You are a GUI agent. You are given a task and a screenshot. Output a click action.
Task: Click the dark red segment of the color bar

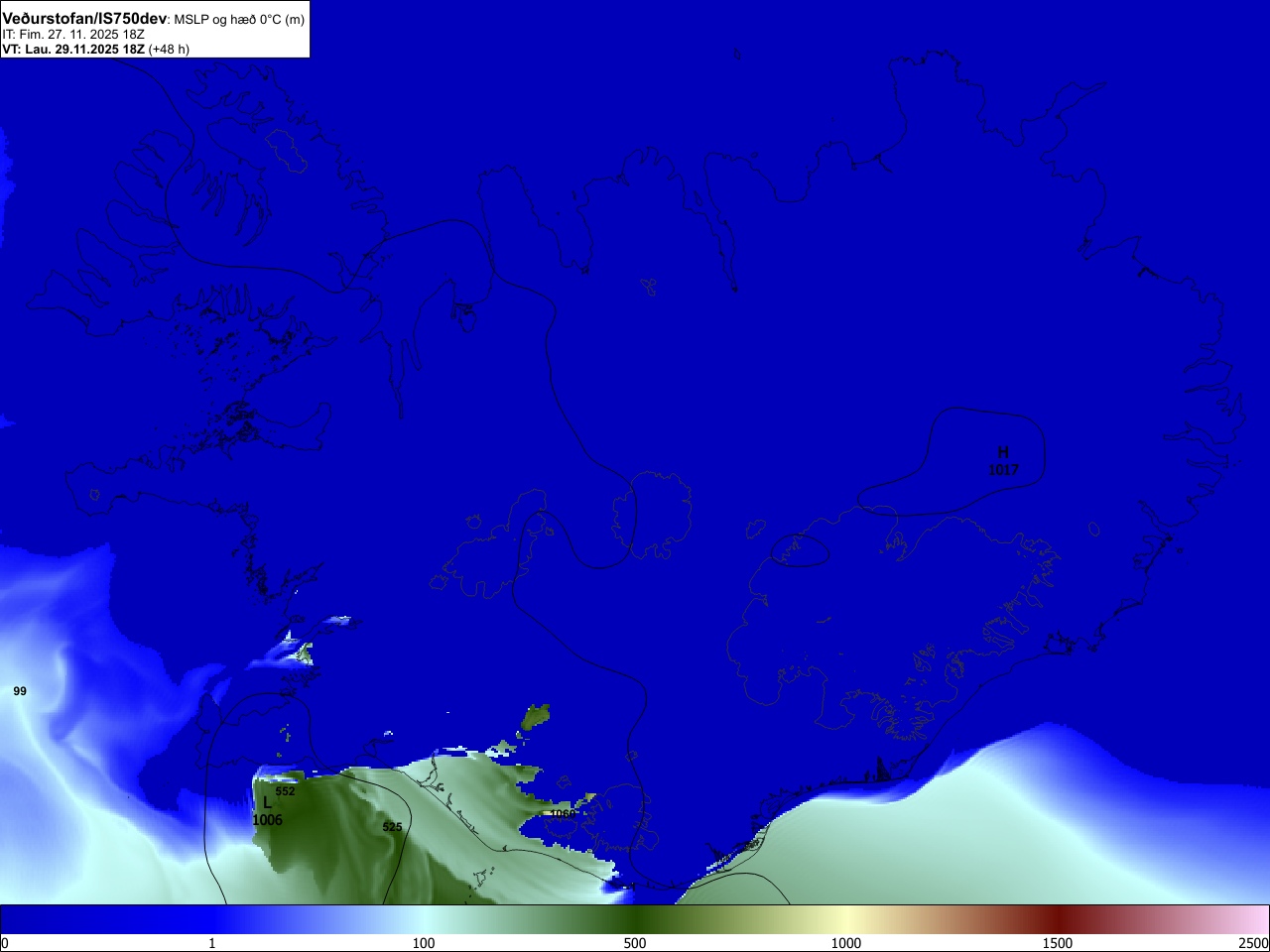coord(1058,920)
